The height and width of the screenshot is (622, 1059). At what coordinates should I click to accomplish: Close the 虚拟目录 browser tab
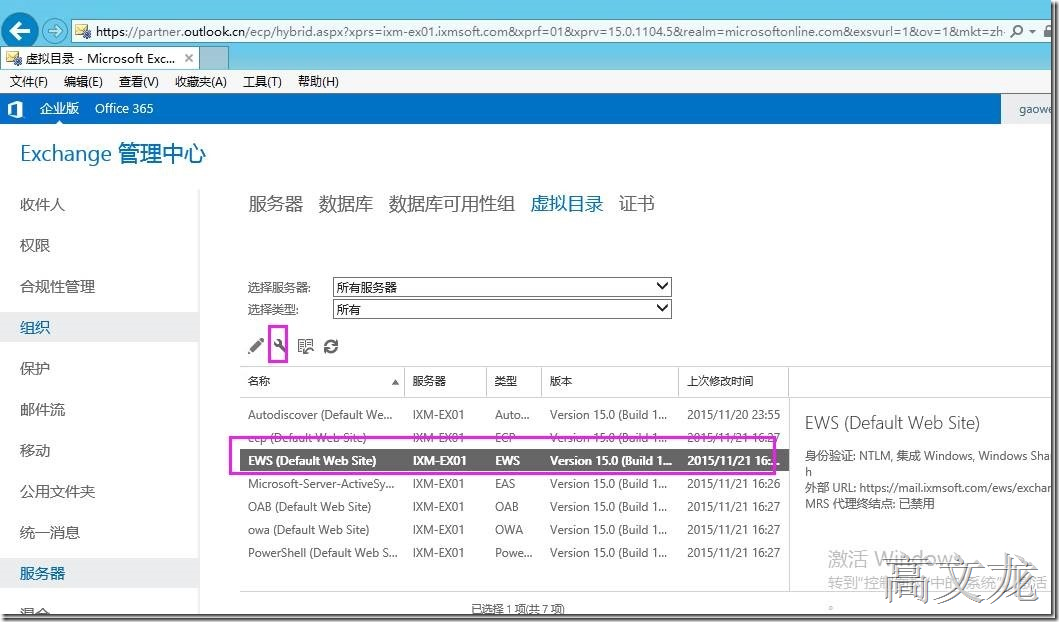click(188, 58)
